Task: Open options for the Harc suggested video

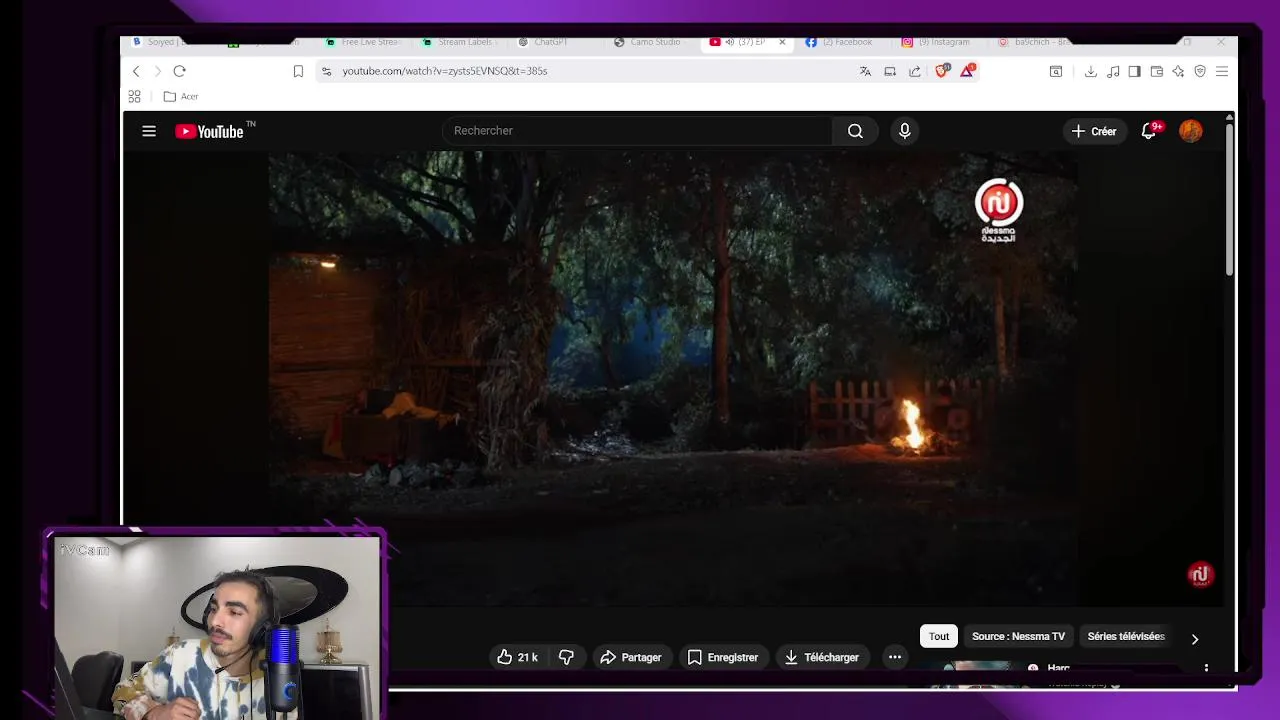Action: click(1206, 667)
